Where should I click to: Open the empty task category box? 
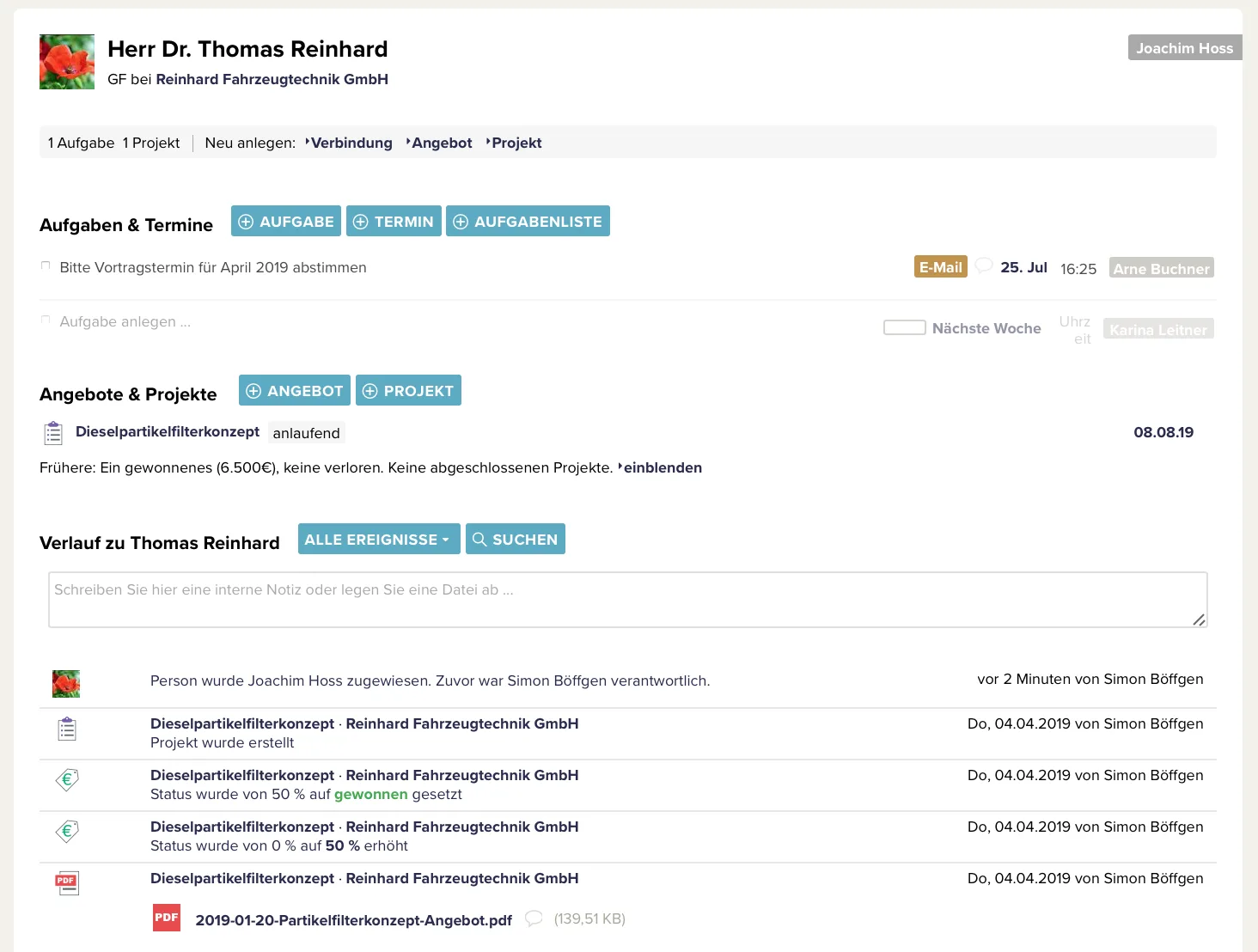[x=905, y=327]
